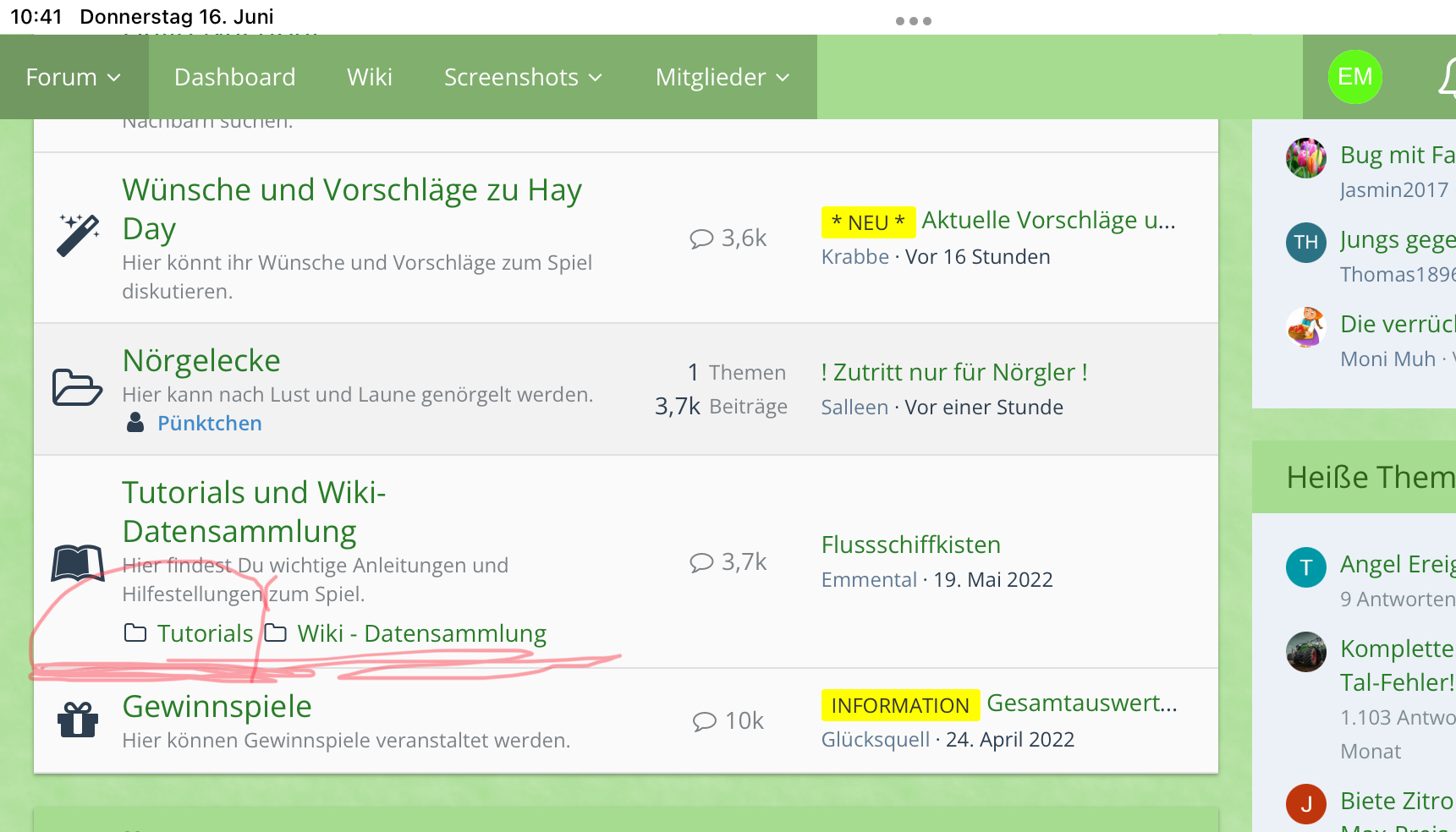Open the green EM user avatar

coord(1354,77)
